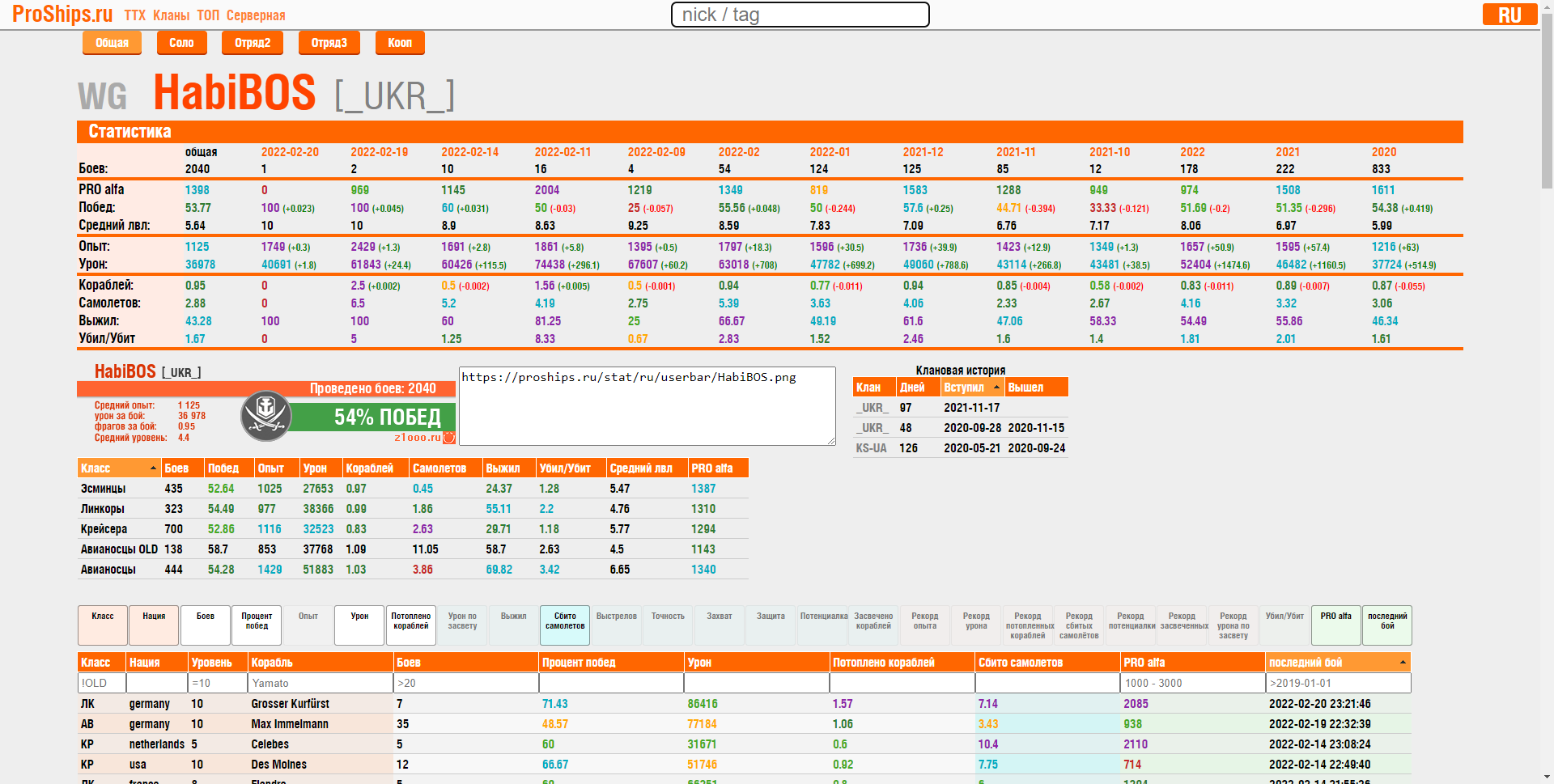
Task: Toggle the последний бой column button
Action: 1387,625
